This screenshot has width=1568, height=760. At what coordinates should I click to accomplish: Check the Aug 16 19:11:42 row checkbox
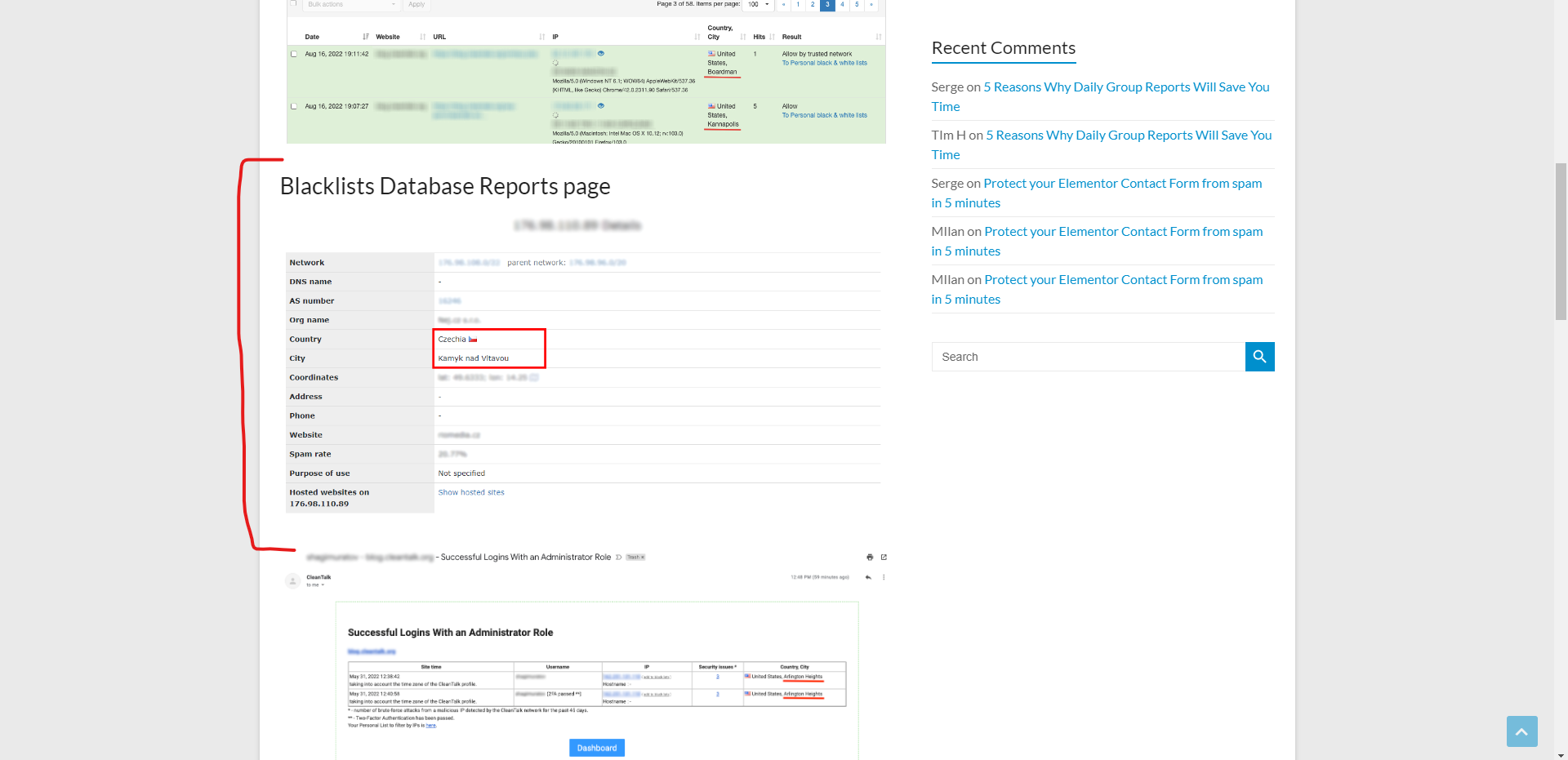(294, 54)
